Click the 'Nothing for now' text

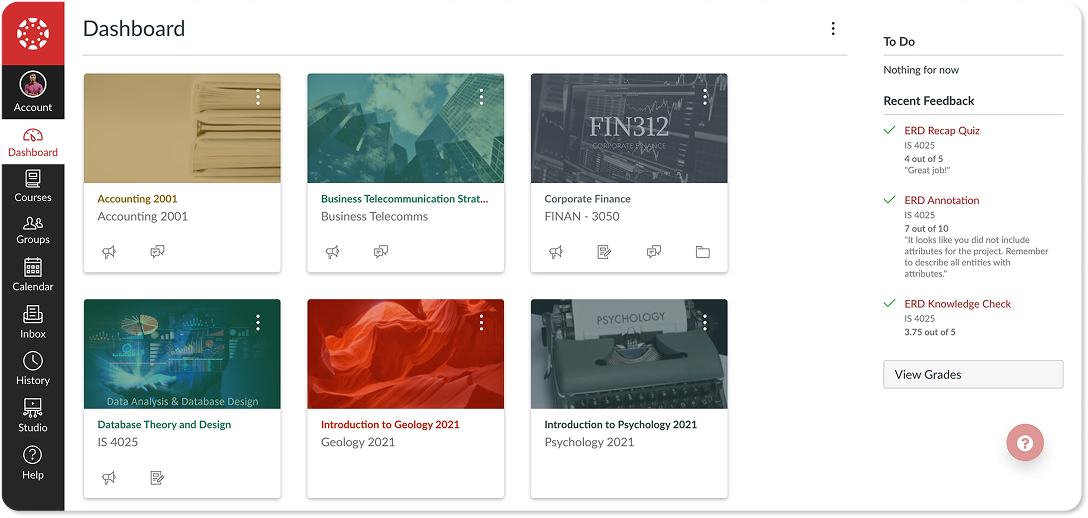[921, 70]
